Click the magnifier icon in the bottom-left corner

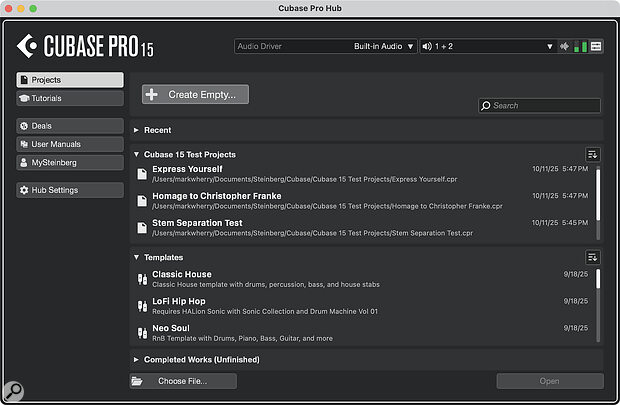[13, 391]
